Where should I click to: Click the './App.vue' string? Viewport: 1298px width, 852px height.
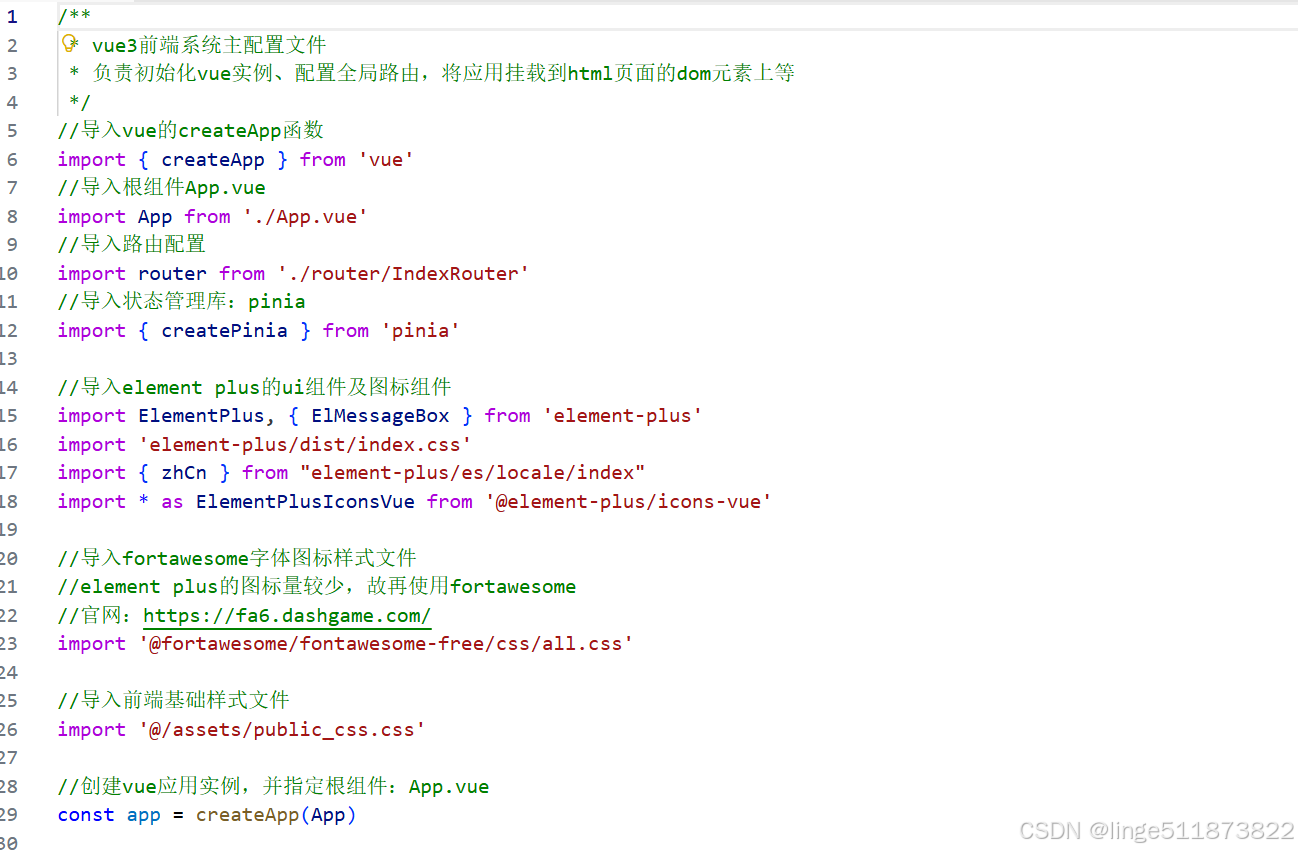(x=305, y=216)
